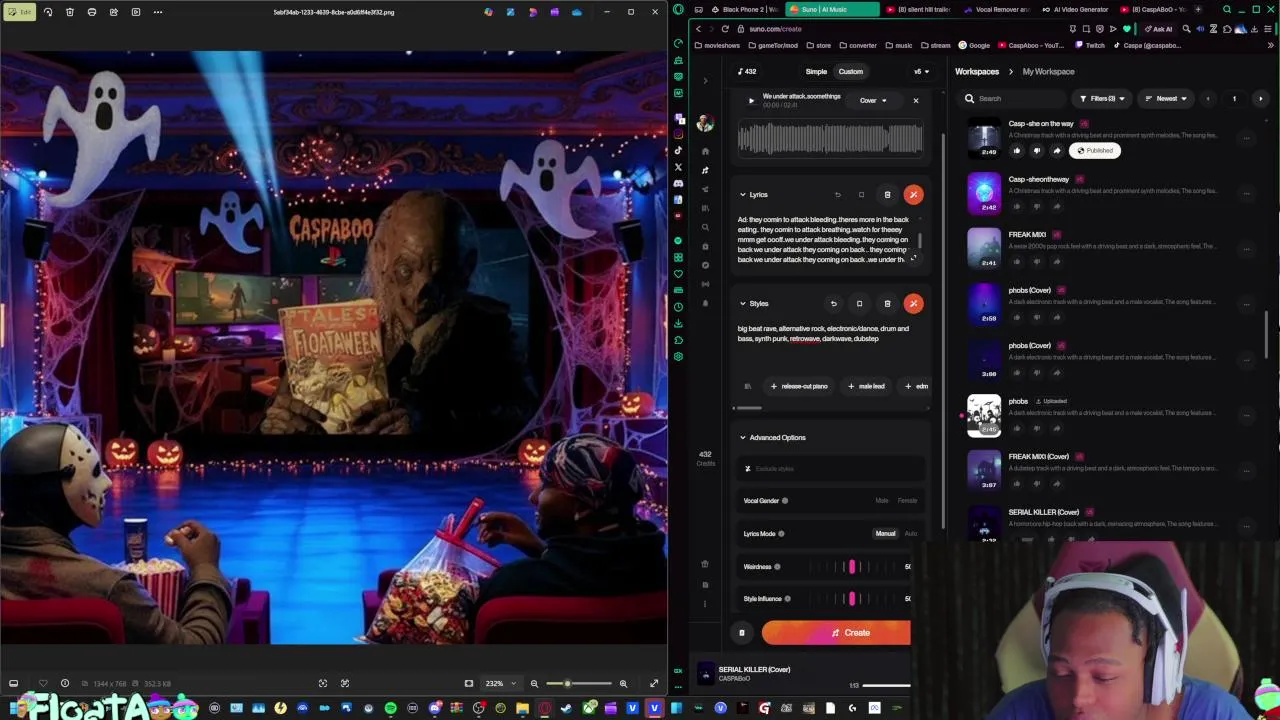
Task: Copy icon in the Styles header
Action: 859,304
